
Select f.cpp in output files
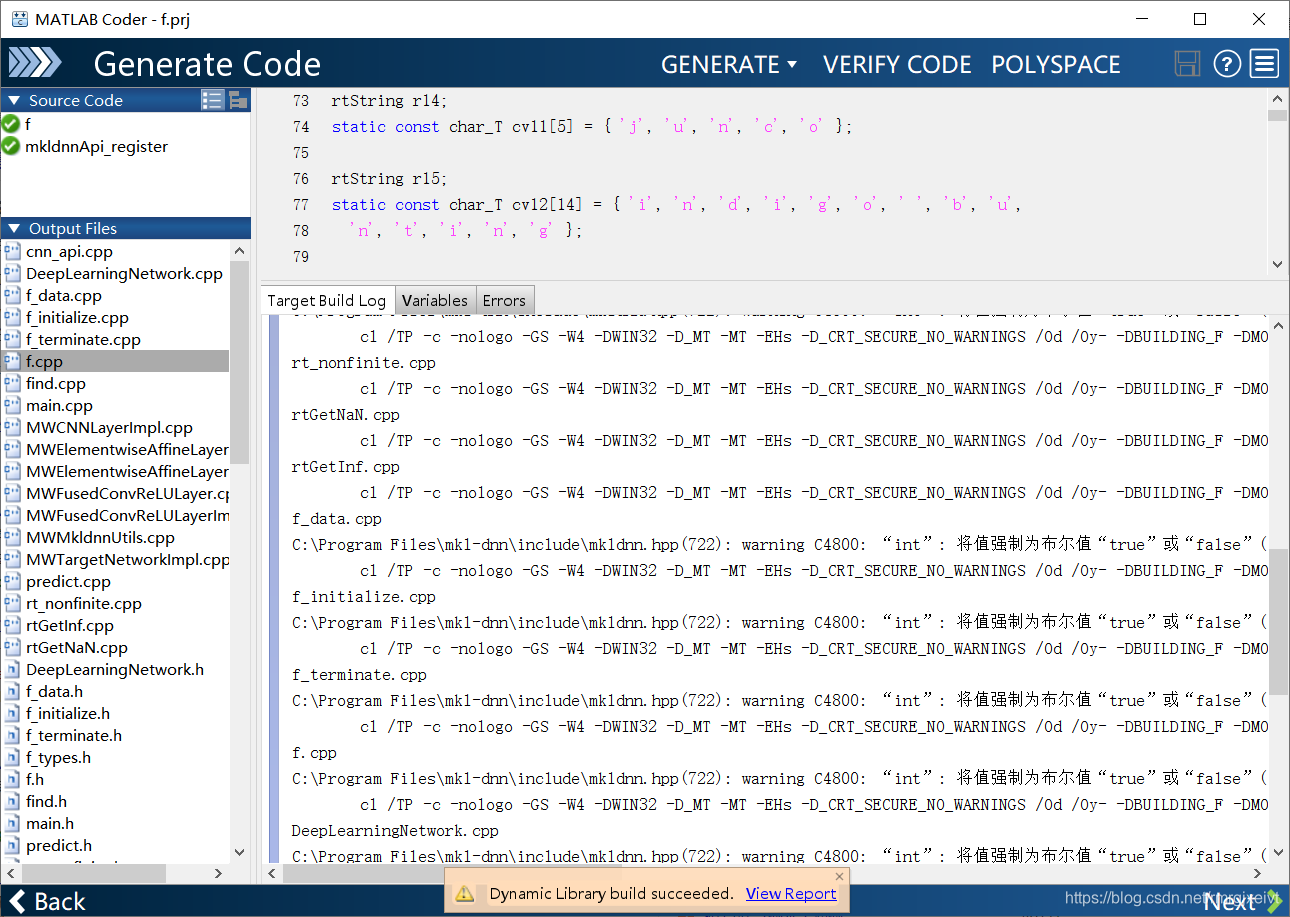[115, 361]
